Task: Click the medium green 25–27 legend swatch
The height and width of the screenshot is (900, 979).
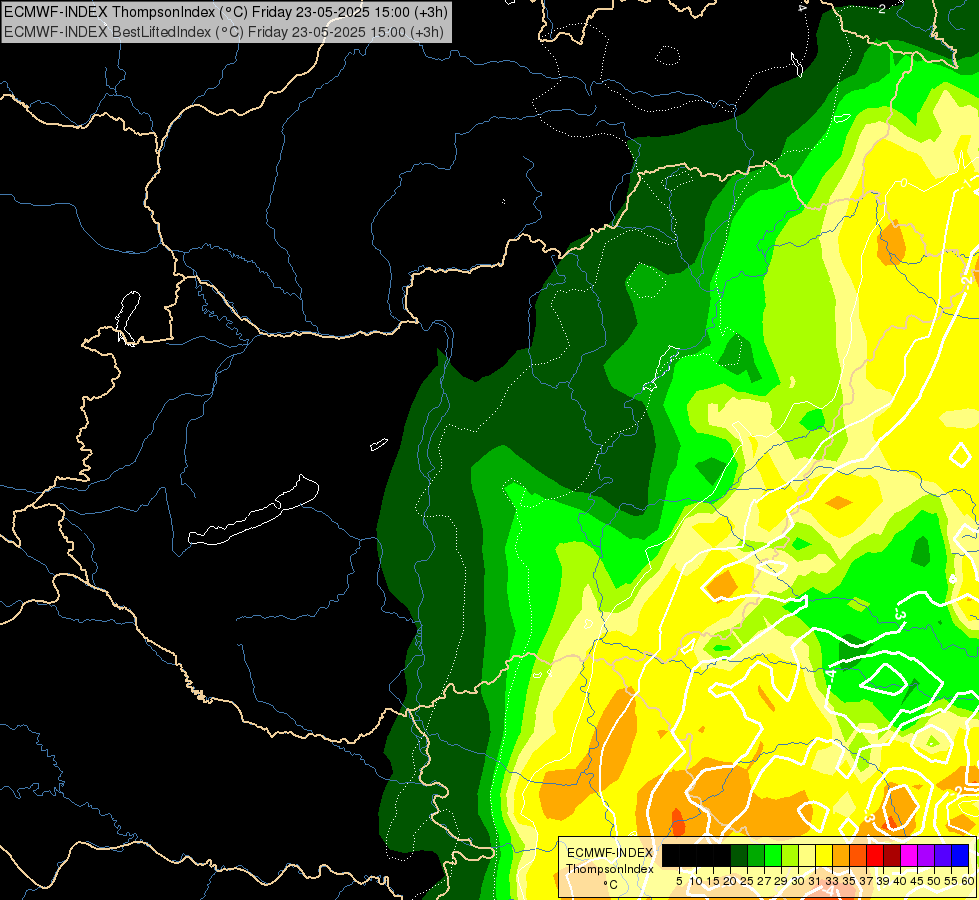Action: coord(756,855)
